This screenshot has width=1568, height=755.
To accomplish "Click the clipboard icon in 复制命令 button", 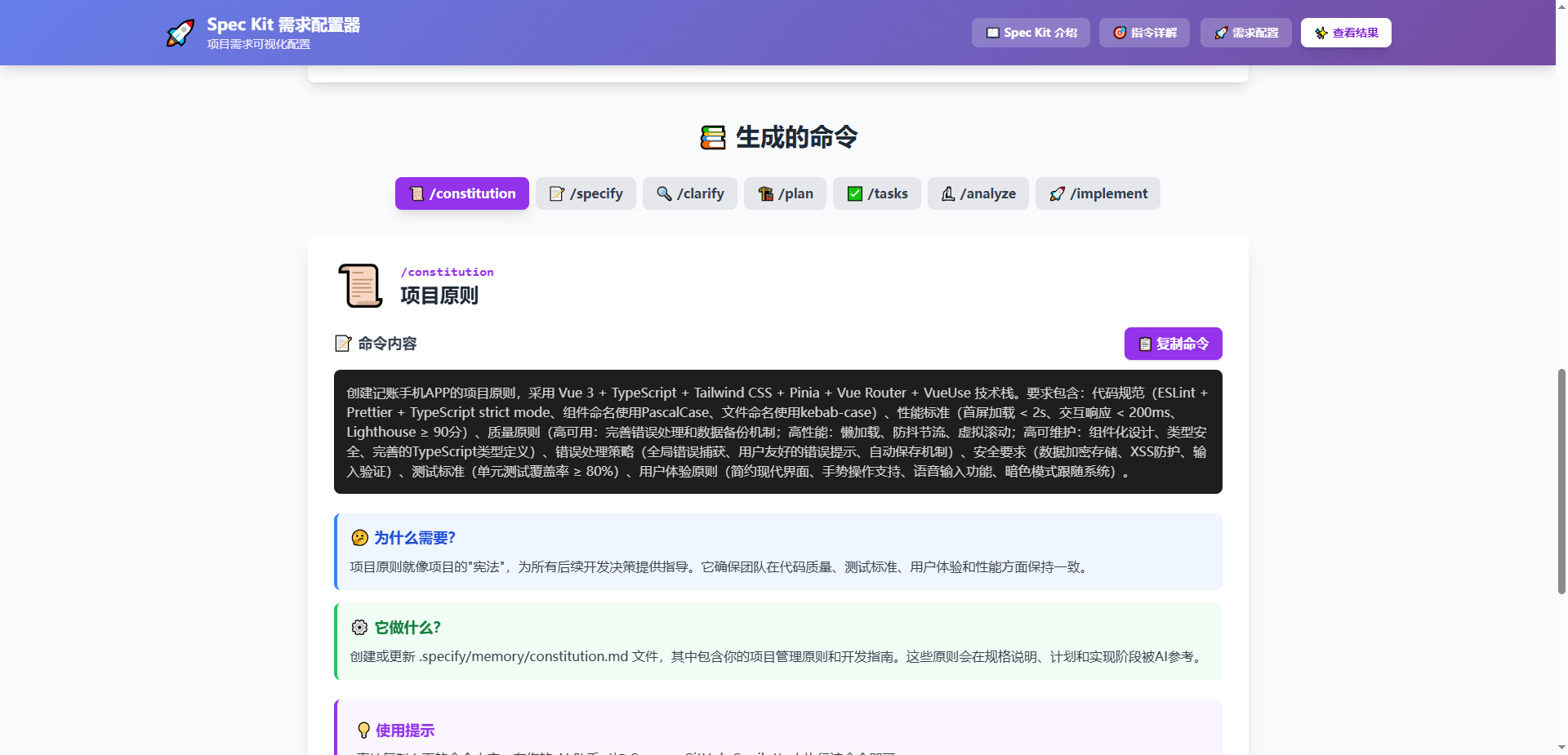I will tap(1145, 344).
